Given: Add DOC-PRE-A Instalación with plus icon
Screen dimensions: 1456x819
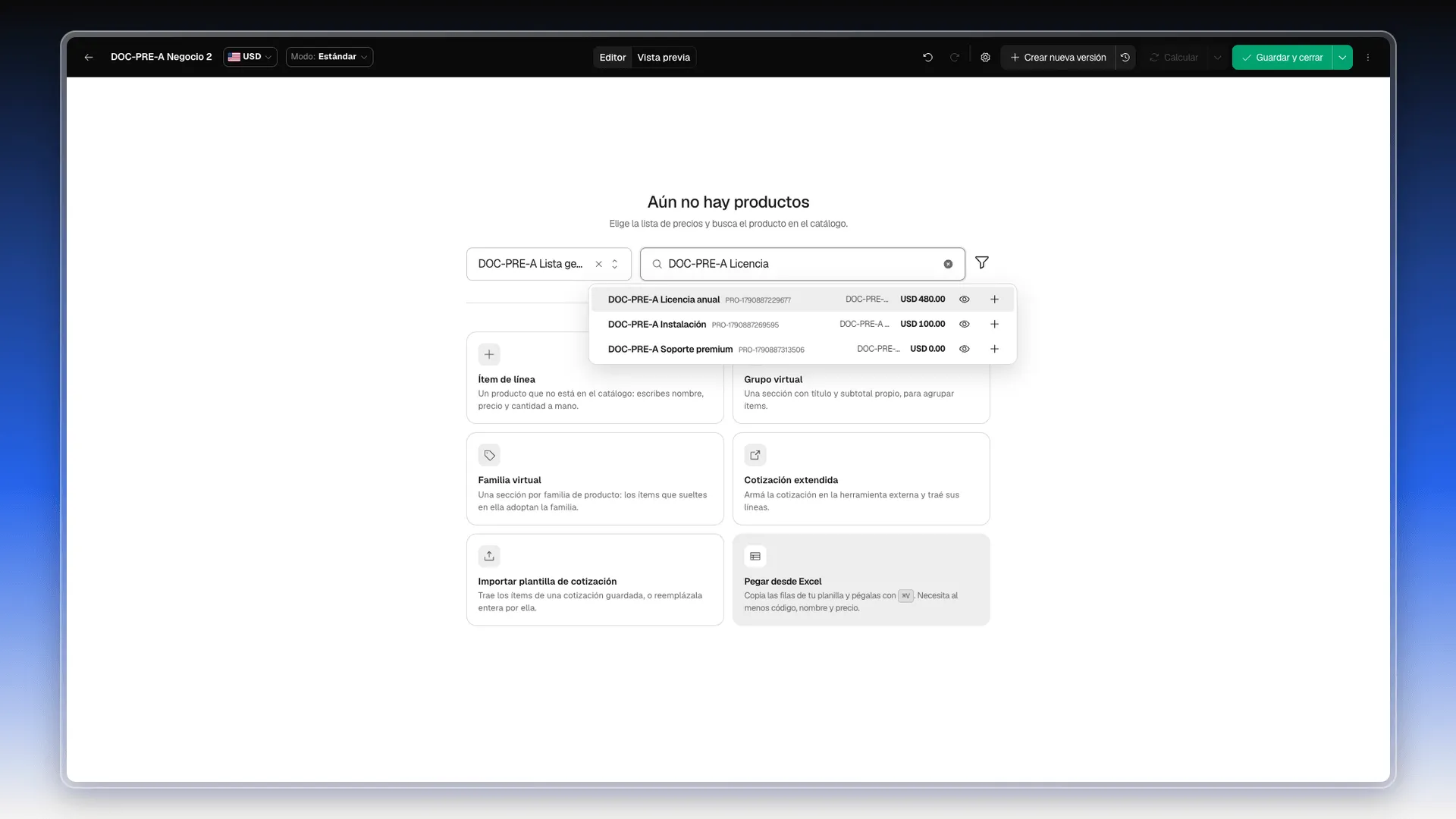Looking at the screenshot, I should [x=994, y=324].
